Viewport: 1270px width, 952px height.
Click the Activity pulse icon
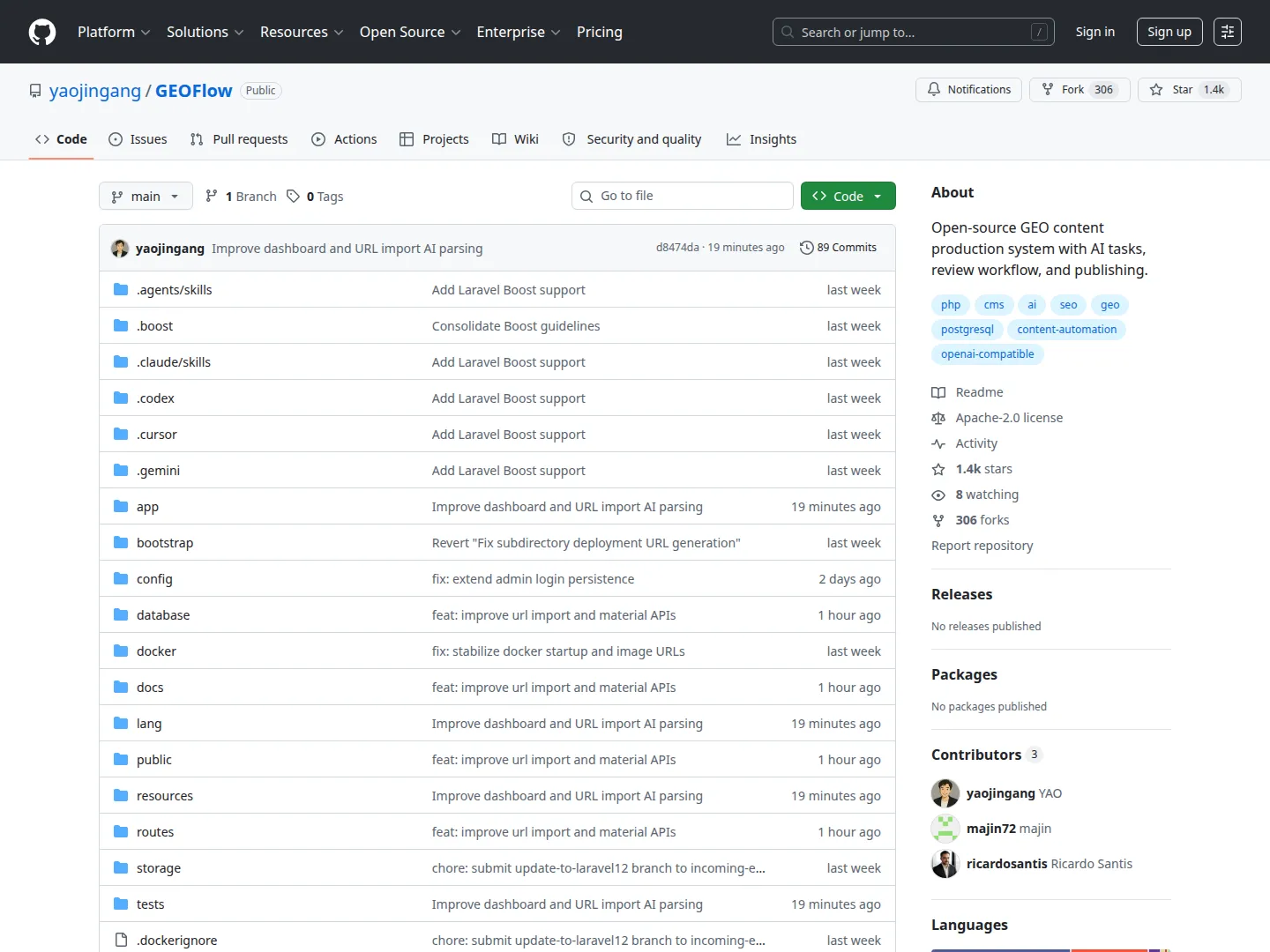pyautogui.click(x=938, y=443)
